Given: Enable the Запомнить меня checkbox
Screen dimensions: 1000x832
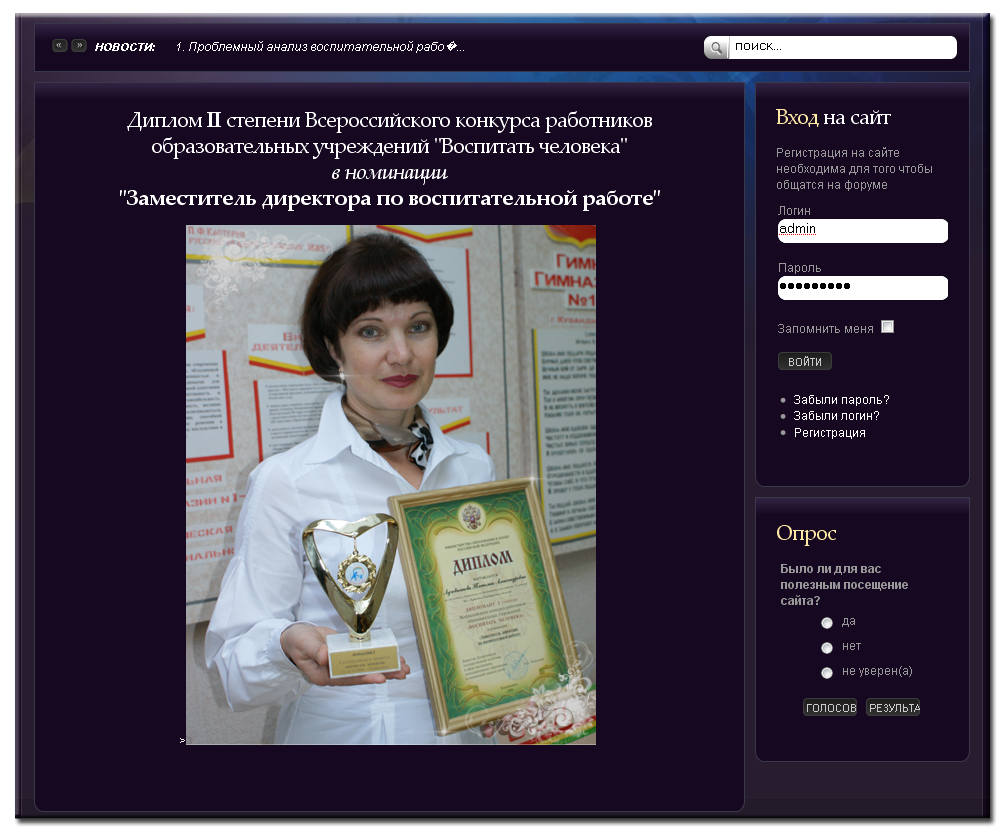Looking at the screenshot, I should tap(887, 326).
